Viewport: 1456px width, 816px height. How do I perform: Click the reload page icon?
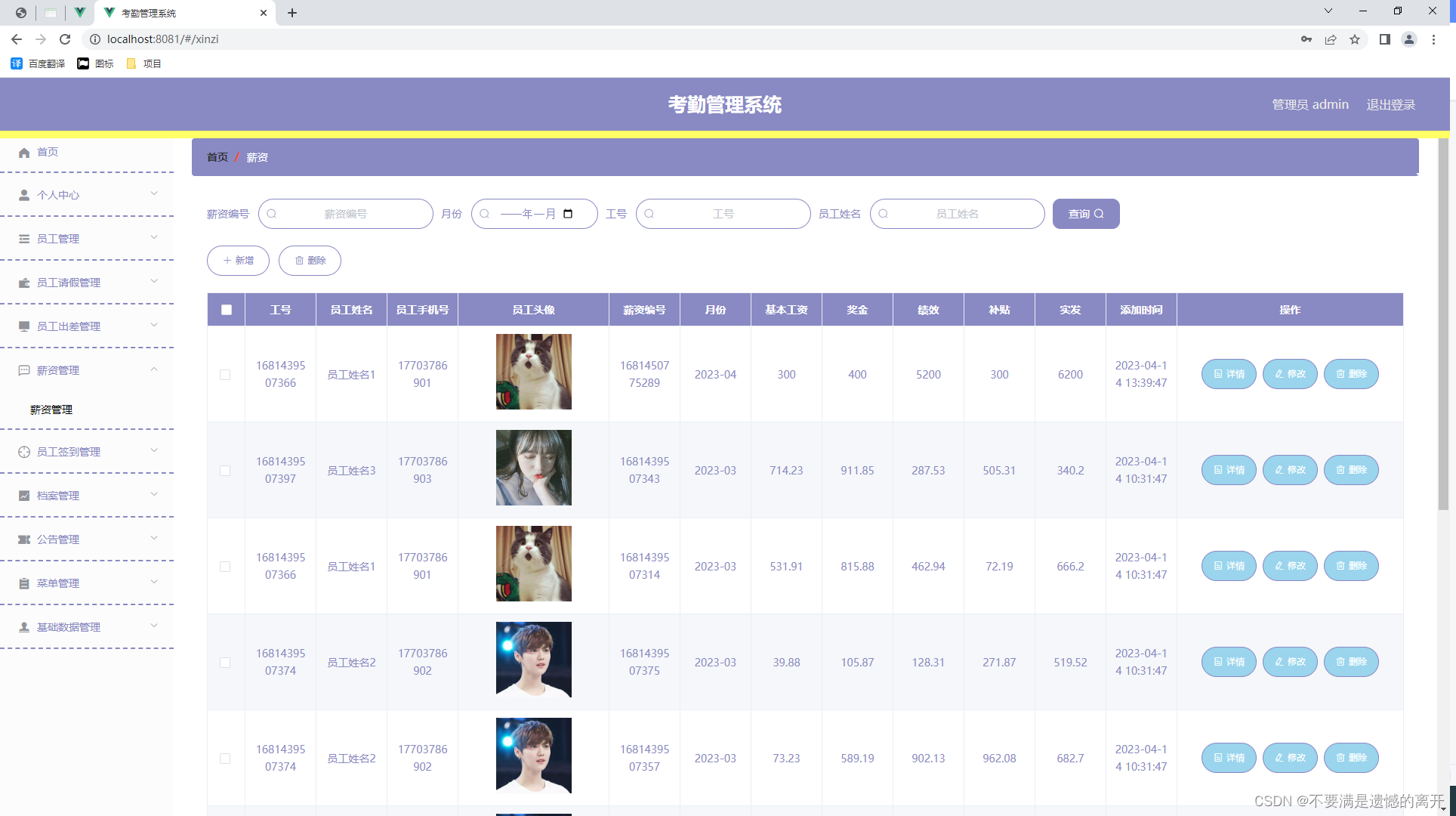65,39
